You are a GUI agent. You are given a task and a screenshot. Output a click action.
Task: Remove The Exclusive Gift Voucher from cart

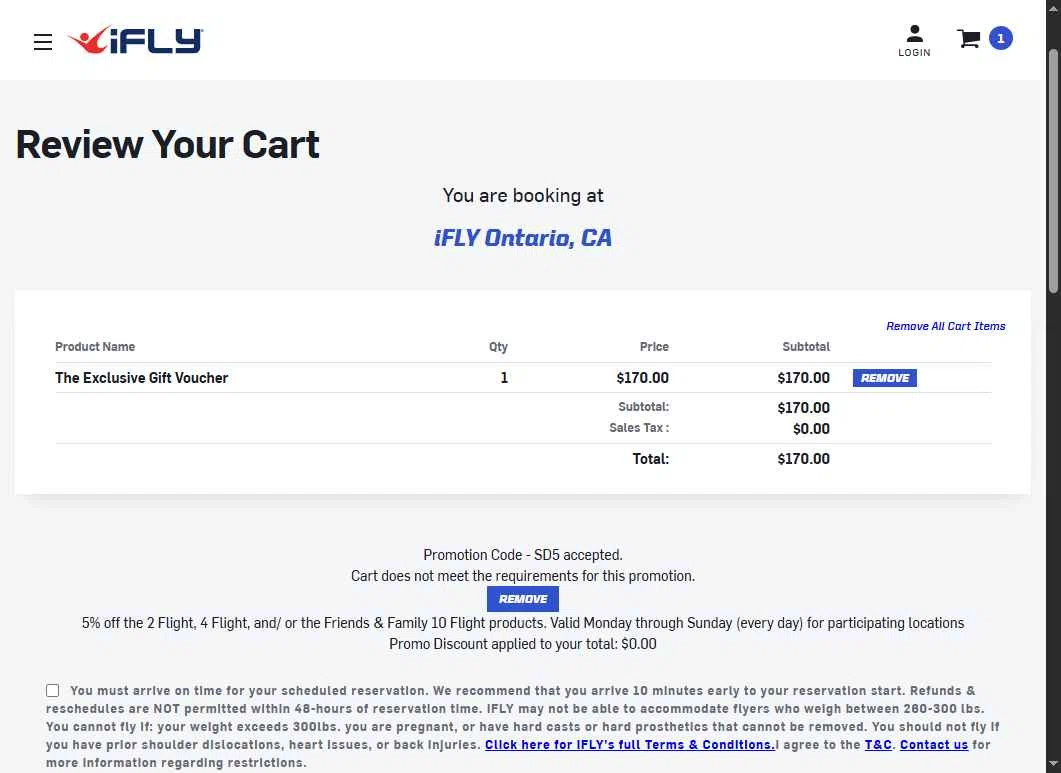pos(884,378)
